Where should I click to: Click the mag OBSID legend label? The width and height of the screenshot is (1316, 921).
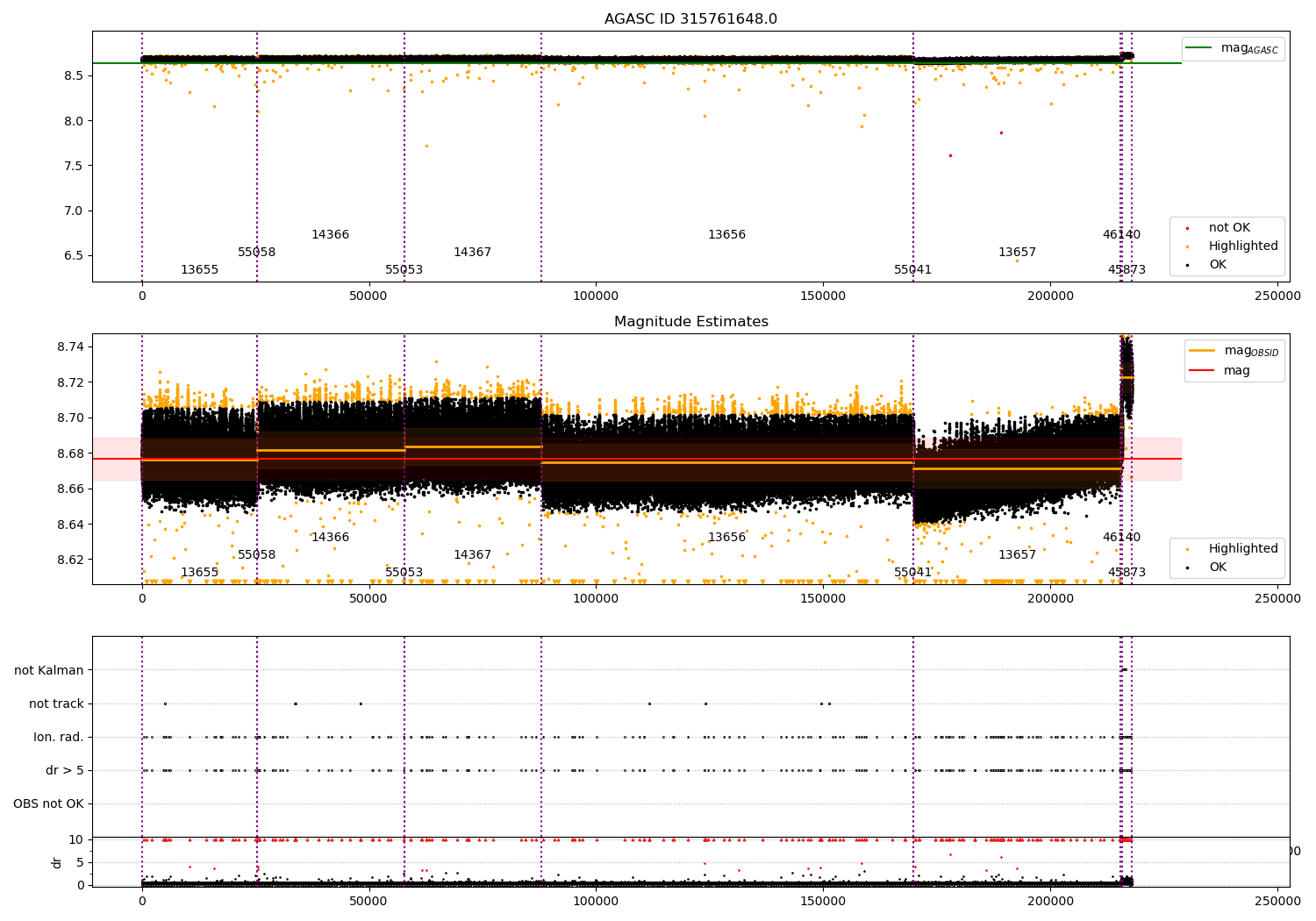1252,352
